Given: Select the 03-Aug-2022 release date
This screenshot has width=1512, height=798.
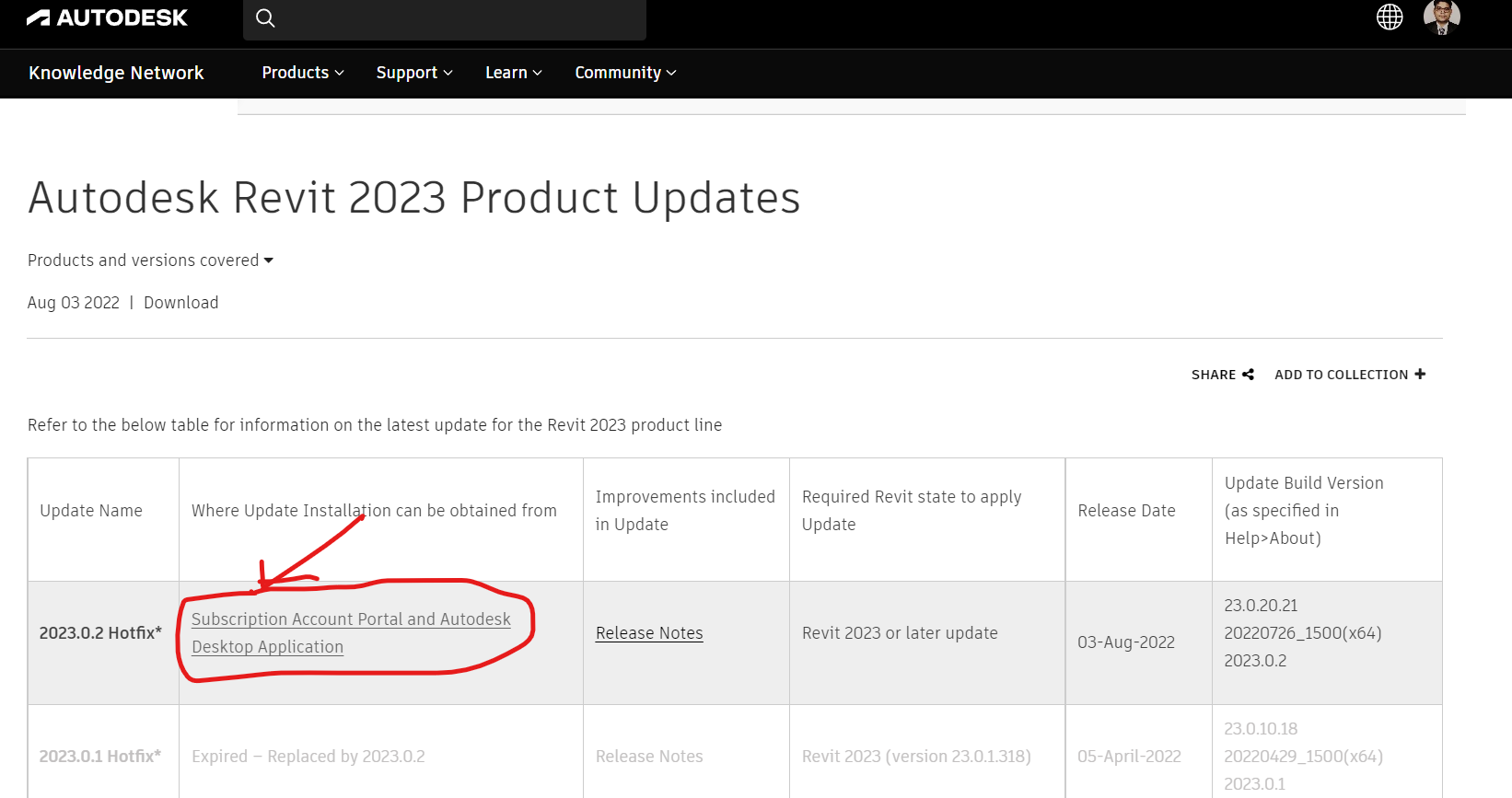Looking at the screenshot, I should pos(1126,642).
